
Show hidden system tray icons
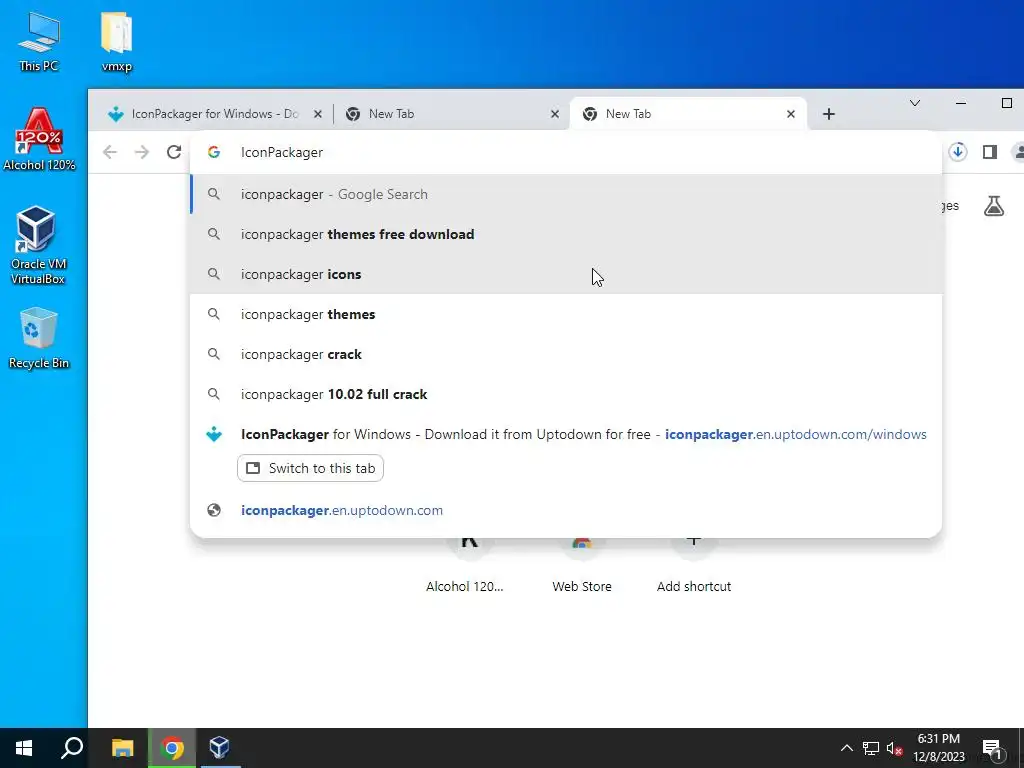pos(846,748)
